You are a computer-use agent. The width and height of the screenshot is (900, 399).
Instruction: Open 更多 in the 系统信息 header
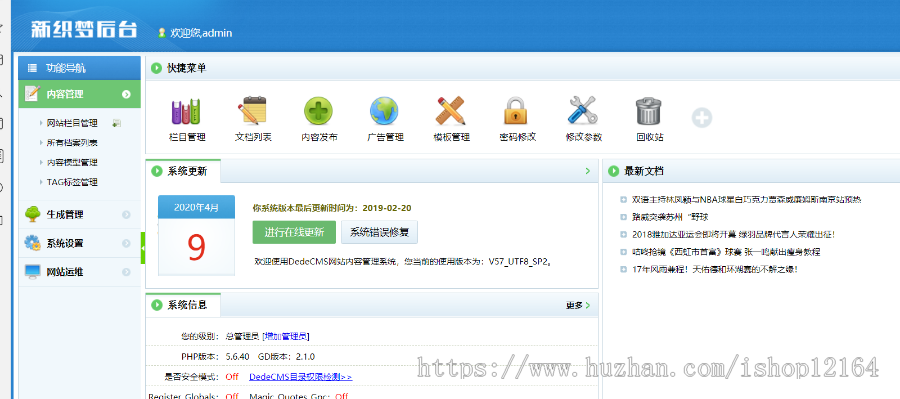pos(577,305)
